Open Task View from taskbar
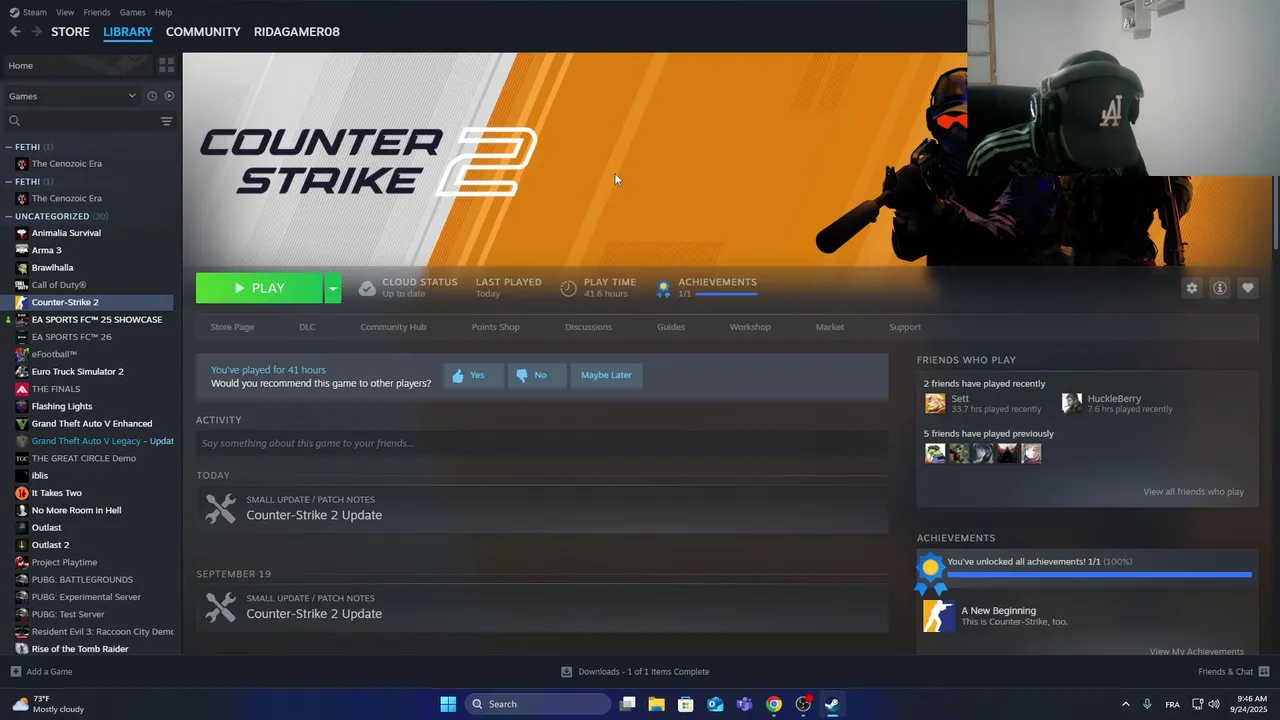 point(628,704)
